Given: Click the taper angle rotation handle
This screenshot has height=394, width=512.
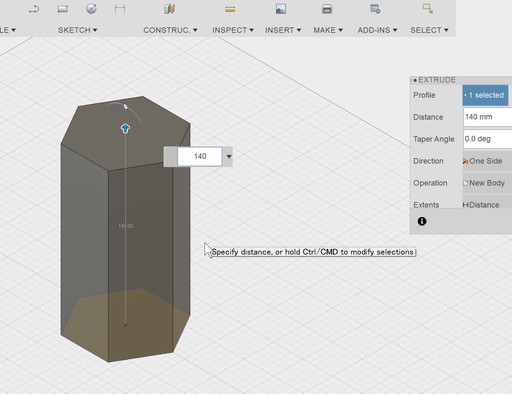Looking at the screenshot, I should pyautogui.click(x=125, y=106).
